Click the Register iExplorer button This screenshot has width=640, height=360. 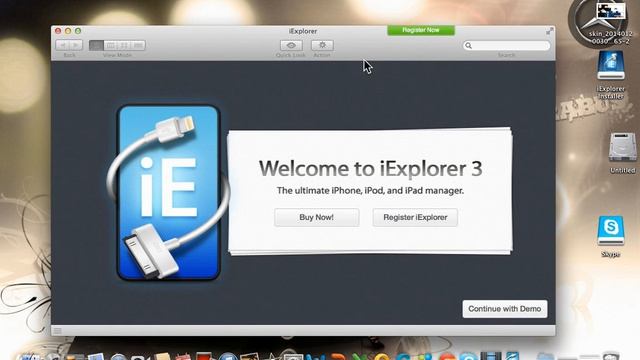415,217
